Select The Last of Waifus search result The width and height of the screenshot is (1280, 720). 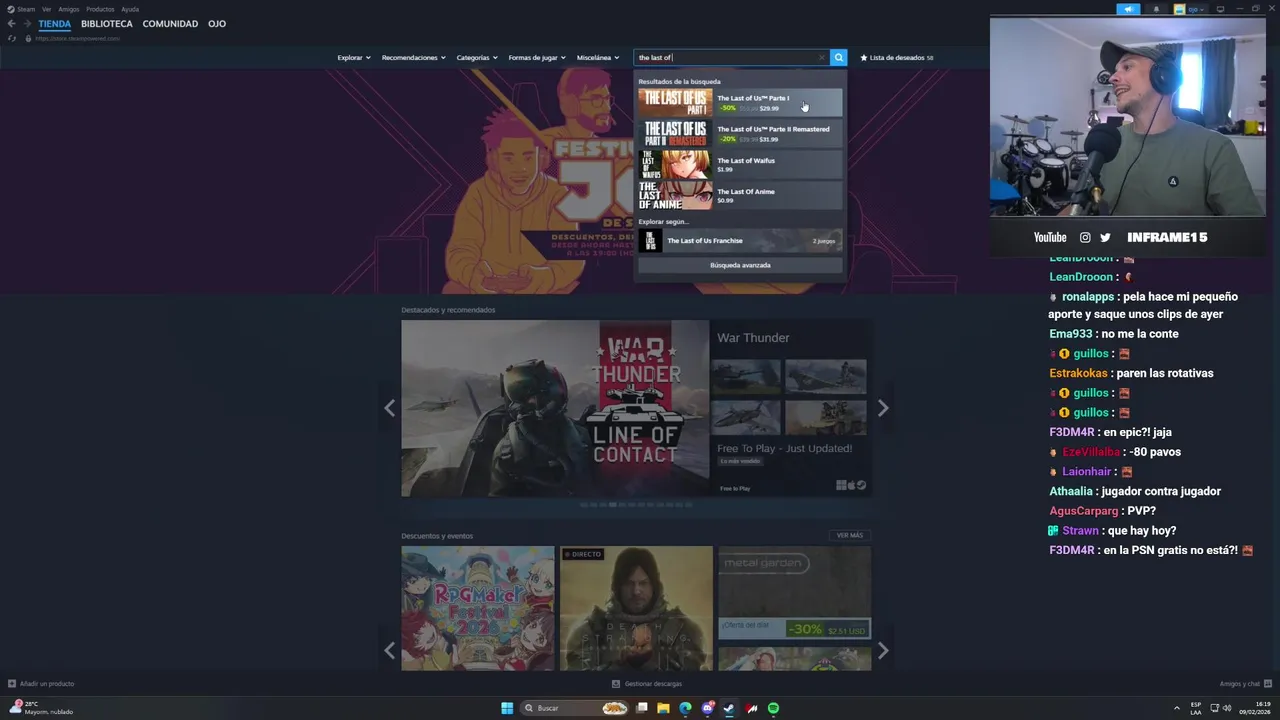click(x=740, y=164)
